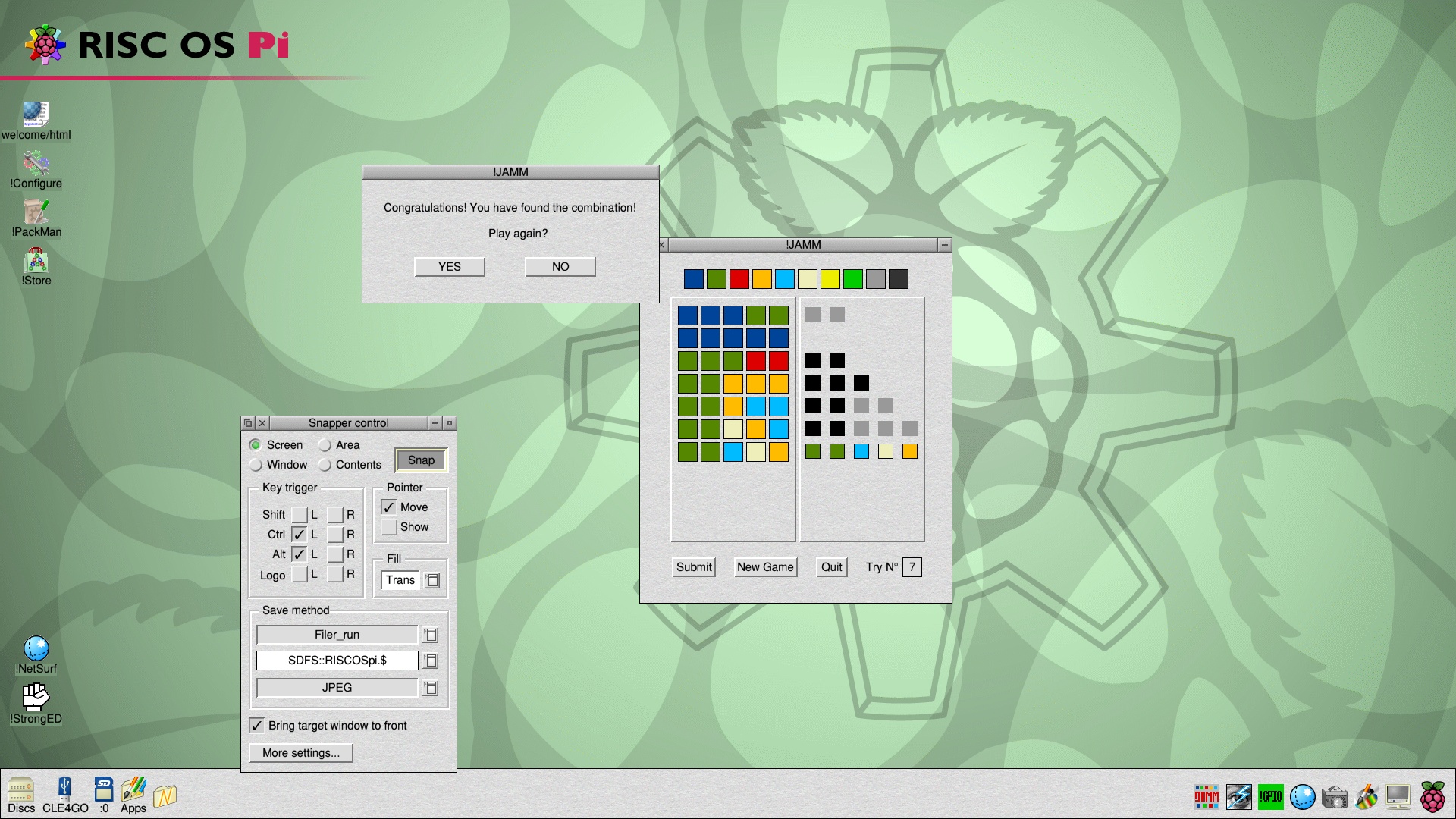Image resolution: width=1456 pixels, height=819 pixels.
Task: Click the Raspberry Pi task manager icon
Action: point(1432,796)
